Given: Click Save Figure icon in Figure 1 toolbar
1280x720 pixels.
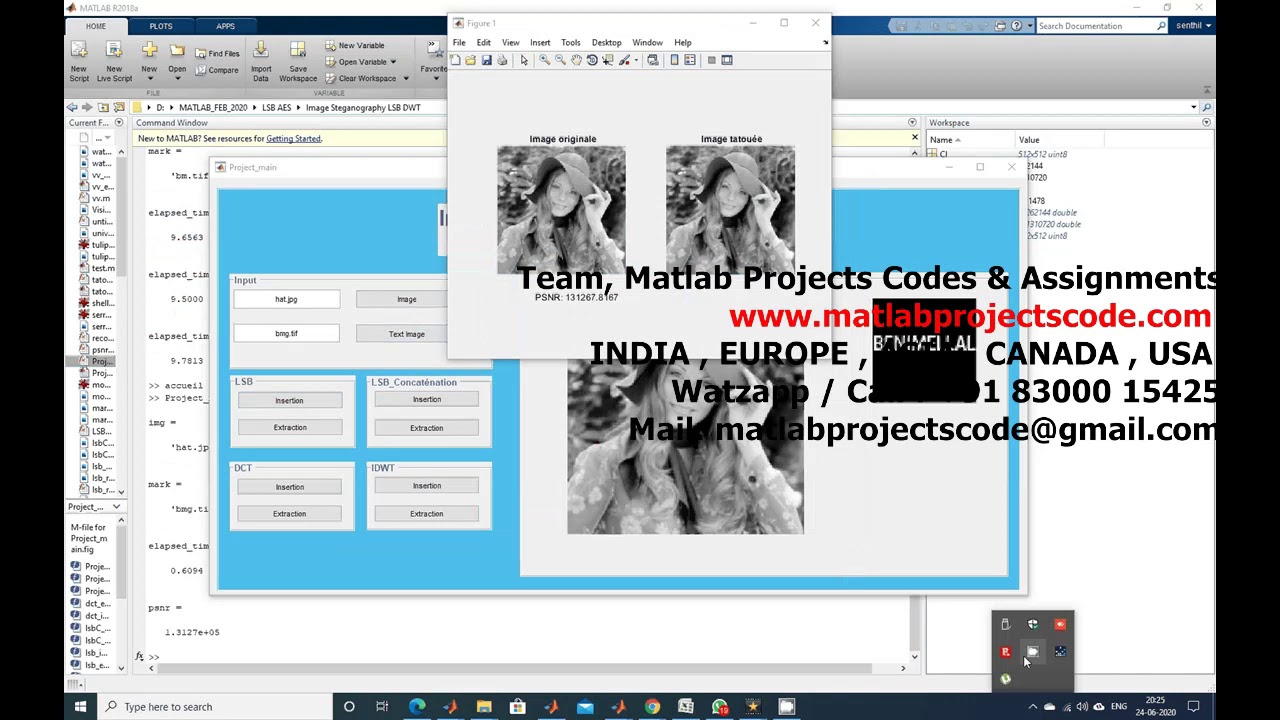Looking at the screenshot, I should click(486, 60).
